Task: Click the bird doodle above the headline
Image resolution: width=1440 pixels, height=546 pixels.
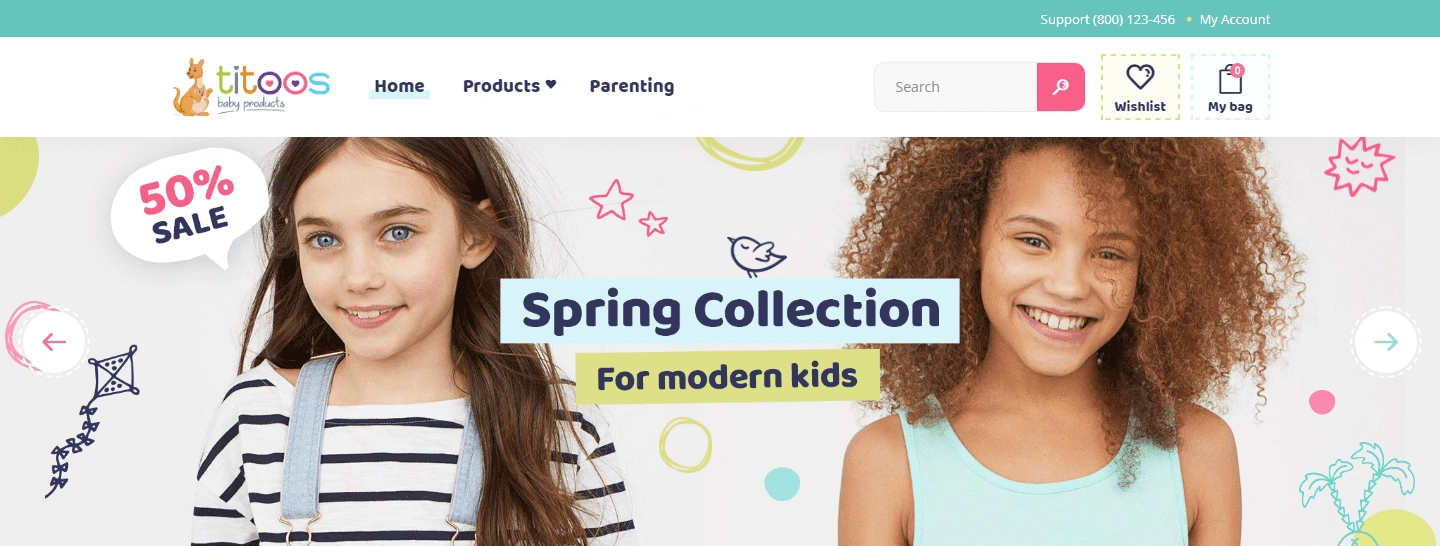Action: click(x=756, y=255)
